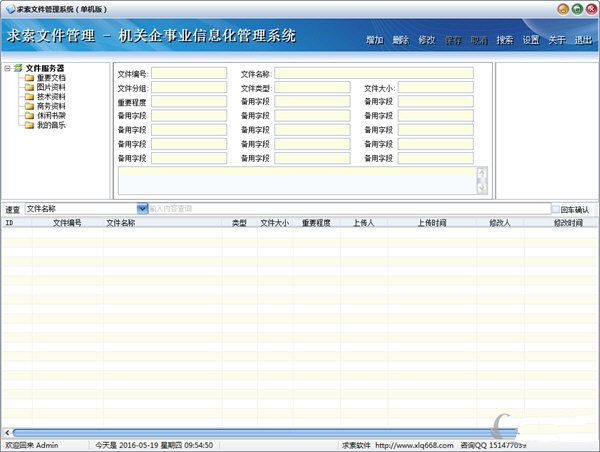Open the 技术资料 folder
Image resolution: width=600 pixels, height=452 pixels.
click(51, 96)
